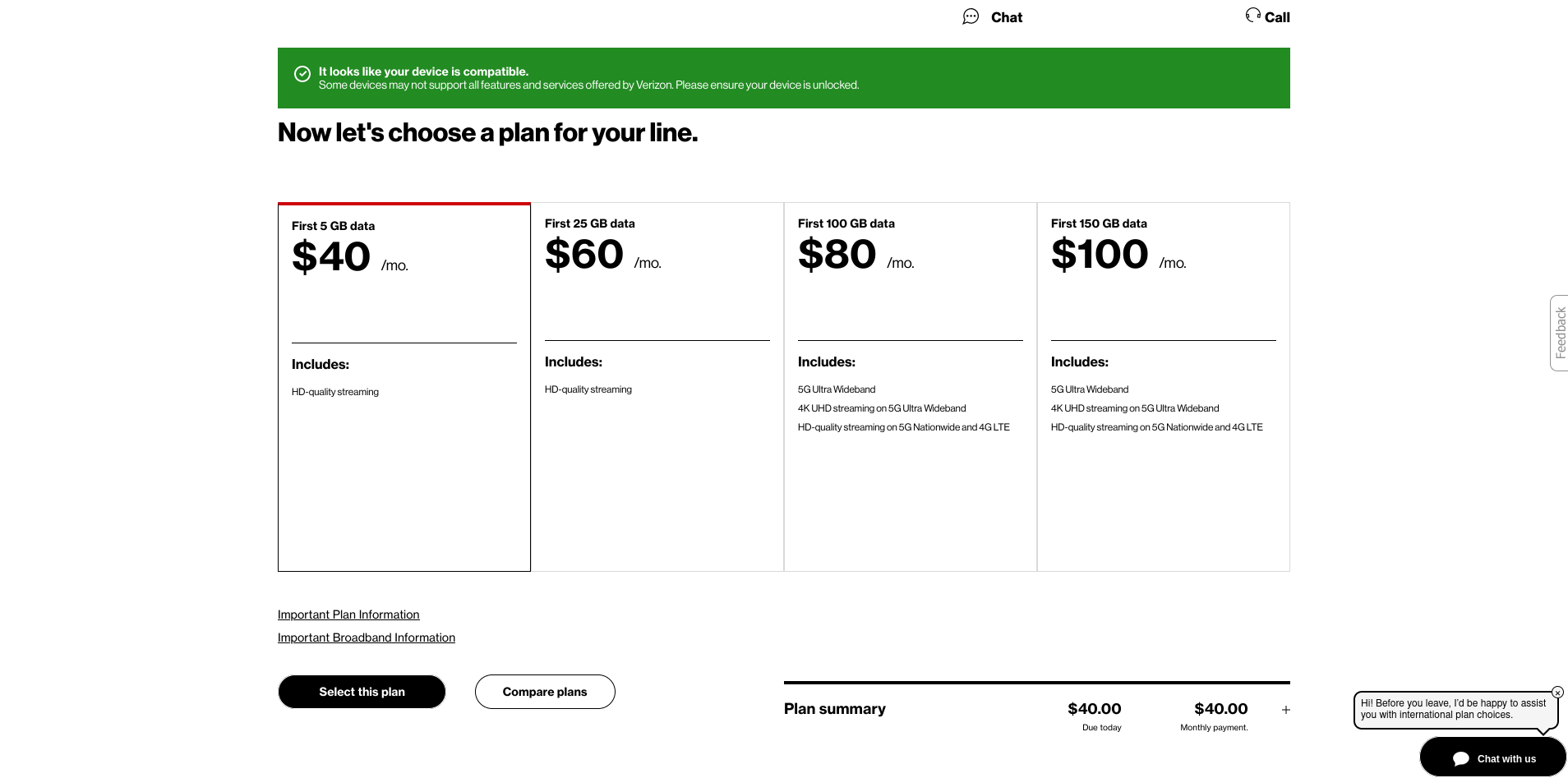
Task: Open the Chat with us widget
Action: coord(1493,758)
